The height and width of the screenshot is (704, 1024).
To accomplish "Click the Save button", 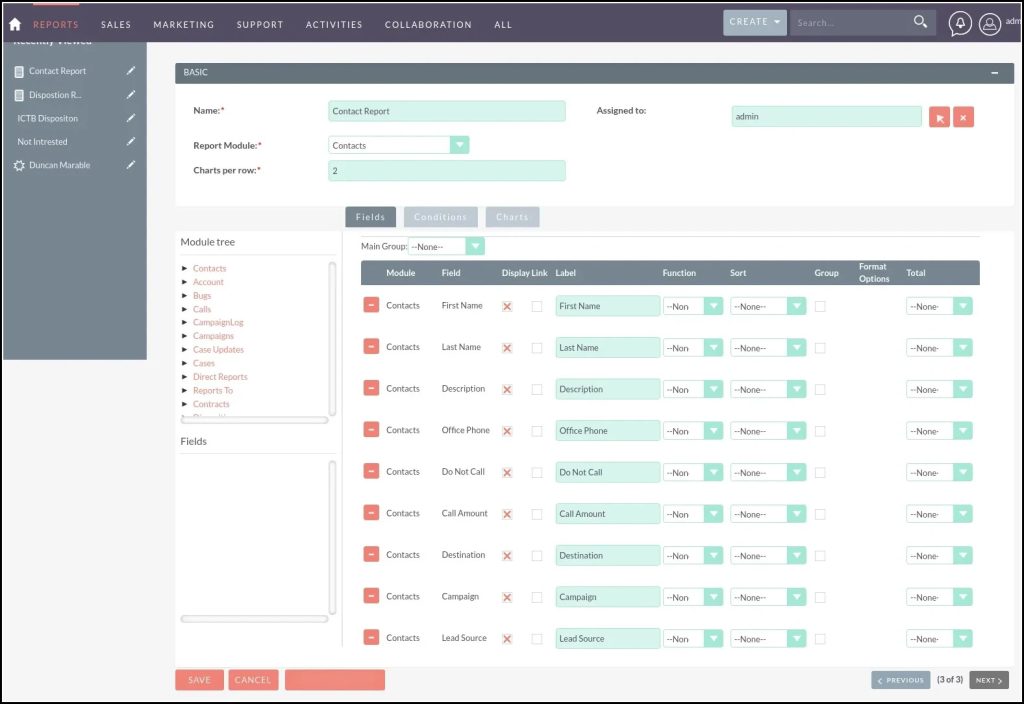I will 199,680.
